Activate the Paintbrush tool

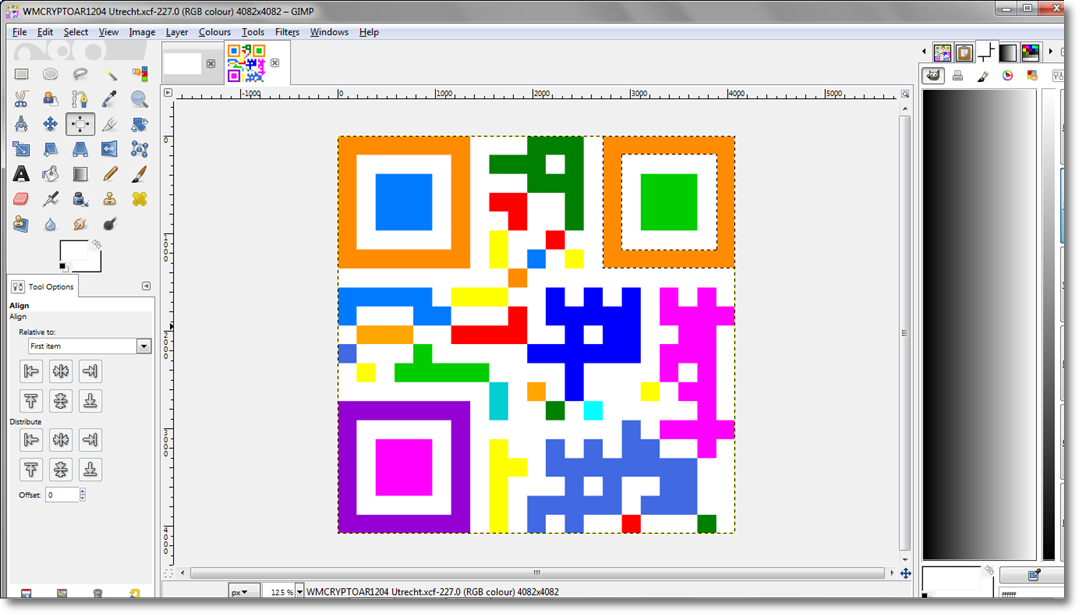tap(139, 174)
